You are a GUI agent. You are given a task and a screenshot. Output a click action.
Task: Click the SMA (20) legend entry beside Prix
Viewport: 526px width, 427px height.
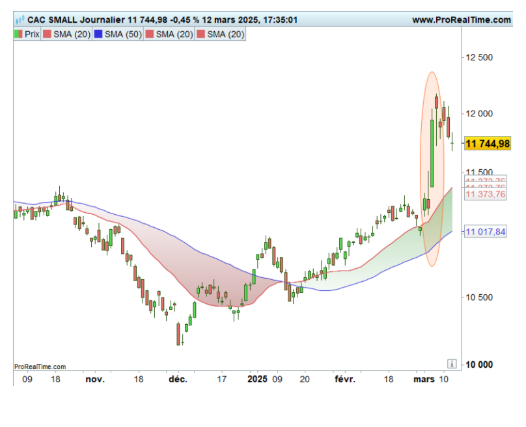[x=66, y=34]
